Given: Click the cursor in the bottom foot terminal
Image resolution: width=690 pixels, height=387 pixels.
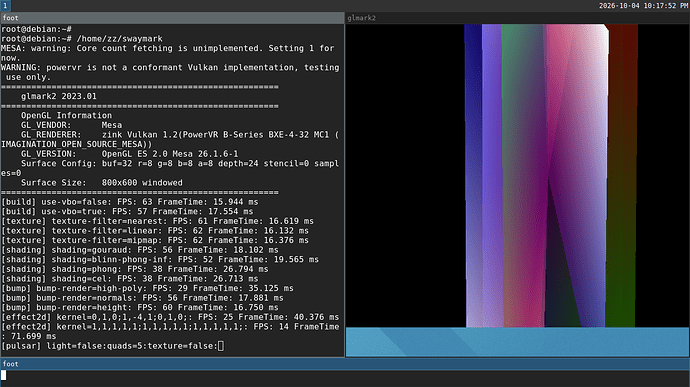Looking at the screenshot, I should [x=4, y=375].
